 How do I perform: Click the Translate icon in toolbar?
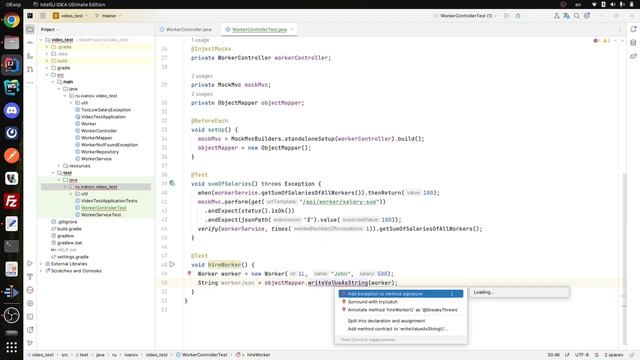pyautogui.click(x=567, y=16)
